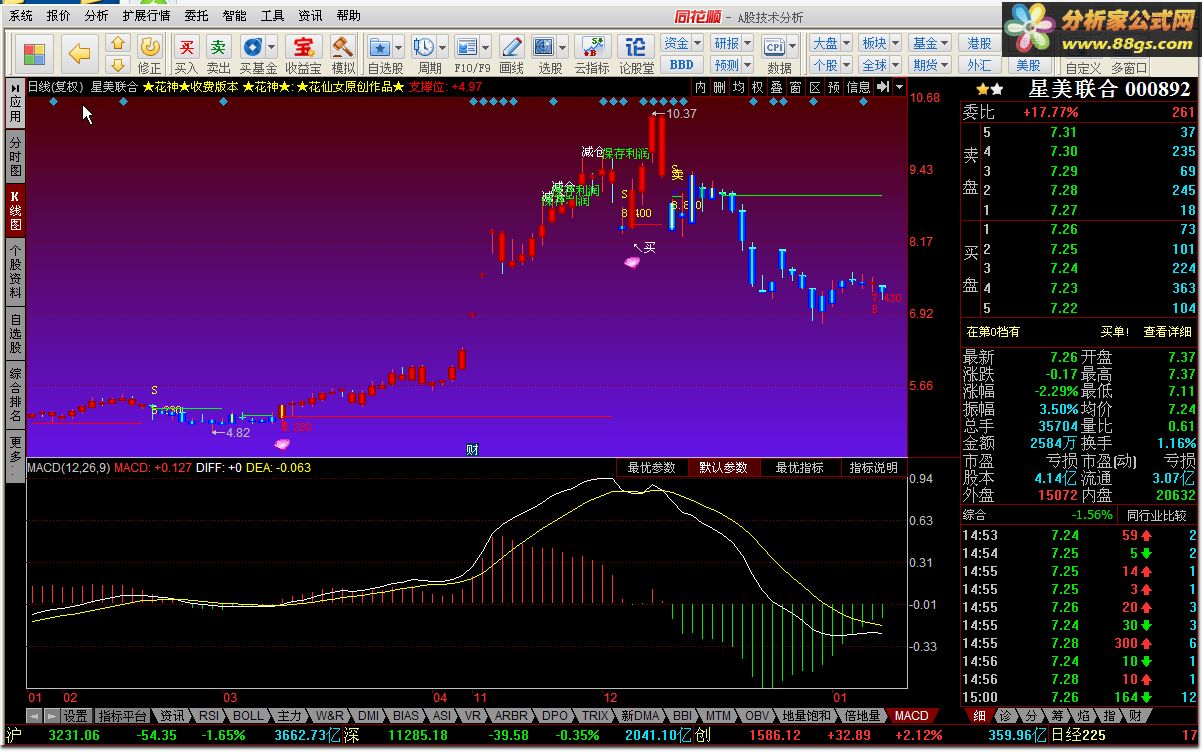Click the 细 detail tab in the right panel
The image size is (1204, 752).
coord(979,716)
